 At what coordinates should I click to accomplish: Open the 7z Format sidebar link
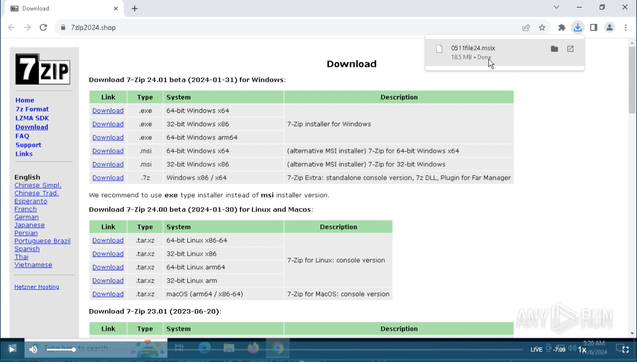tap(32, 109)
